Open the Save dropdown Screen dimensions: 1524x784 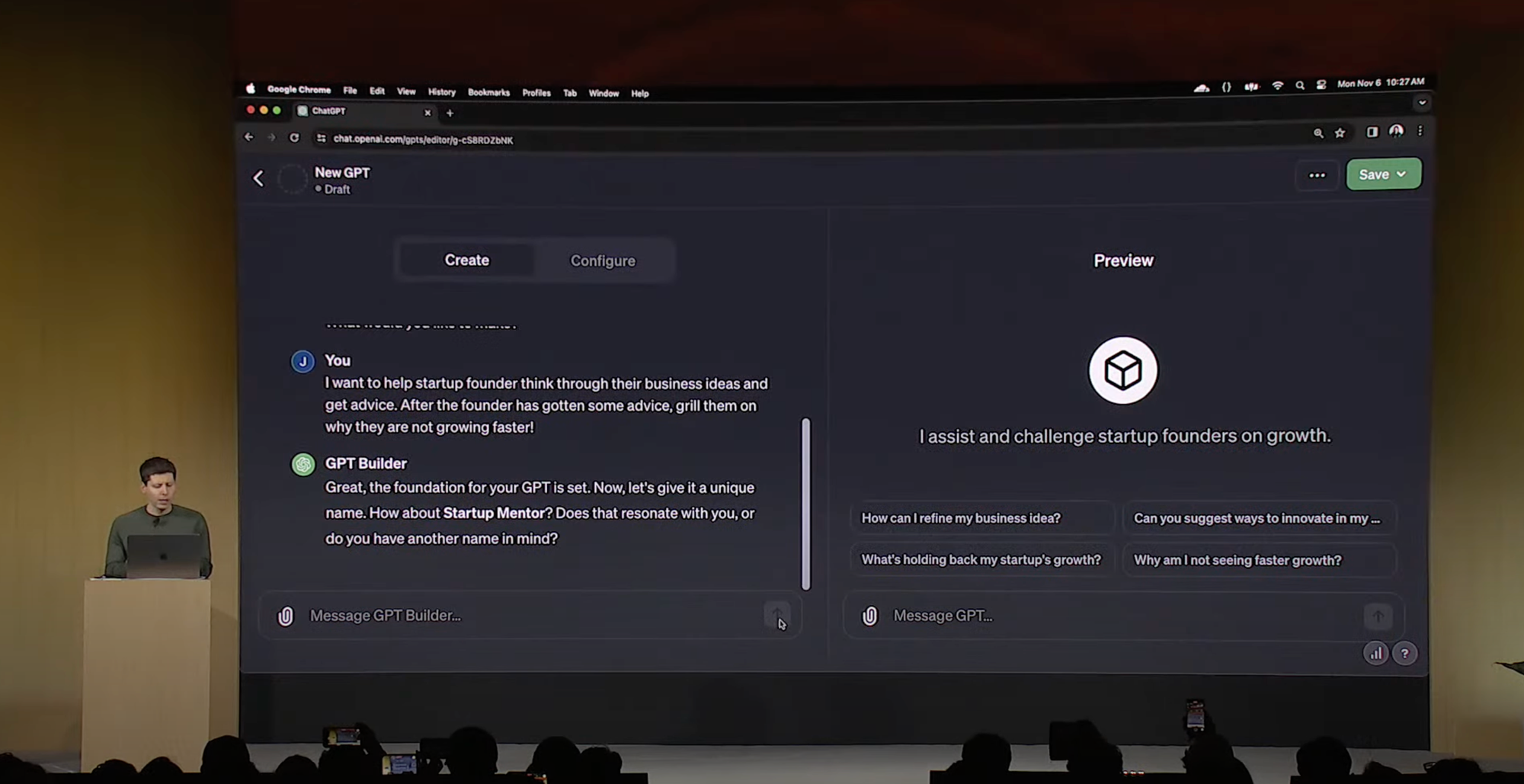click(x=1383, y=174)
